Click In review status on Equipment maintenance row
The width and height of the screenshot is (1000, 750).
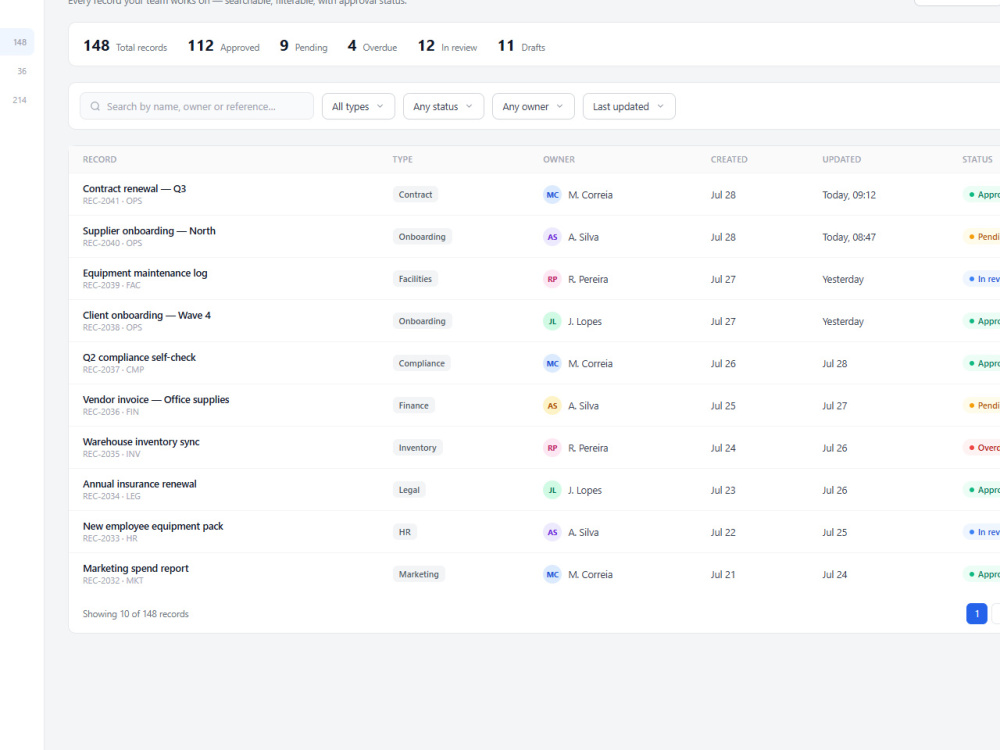[x=982, y=279]
